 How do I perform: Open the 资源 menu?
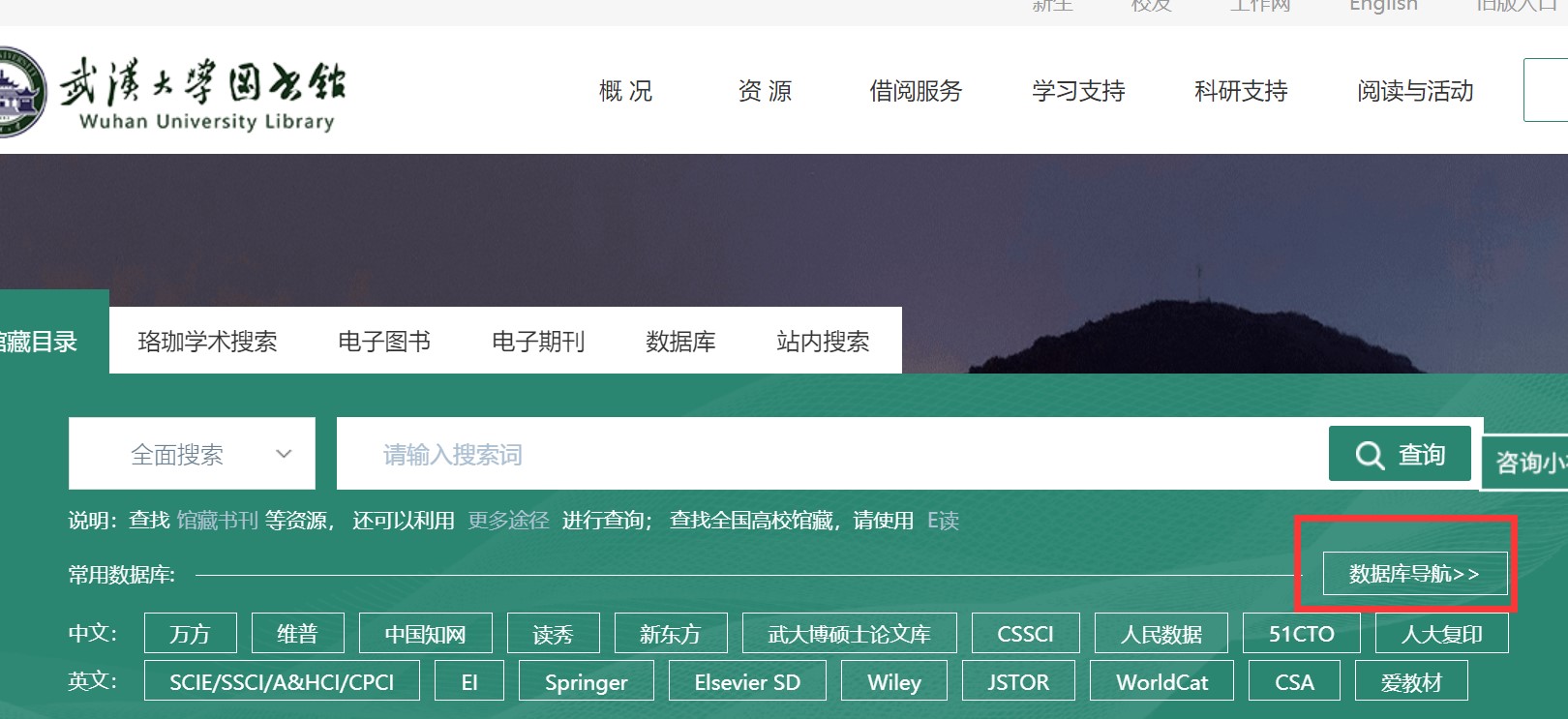click(765, 91)
